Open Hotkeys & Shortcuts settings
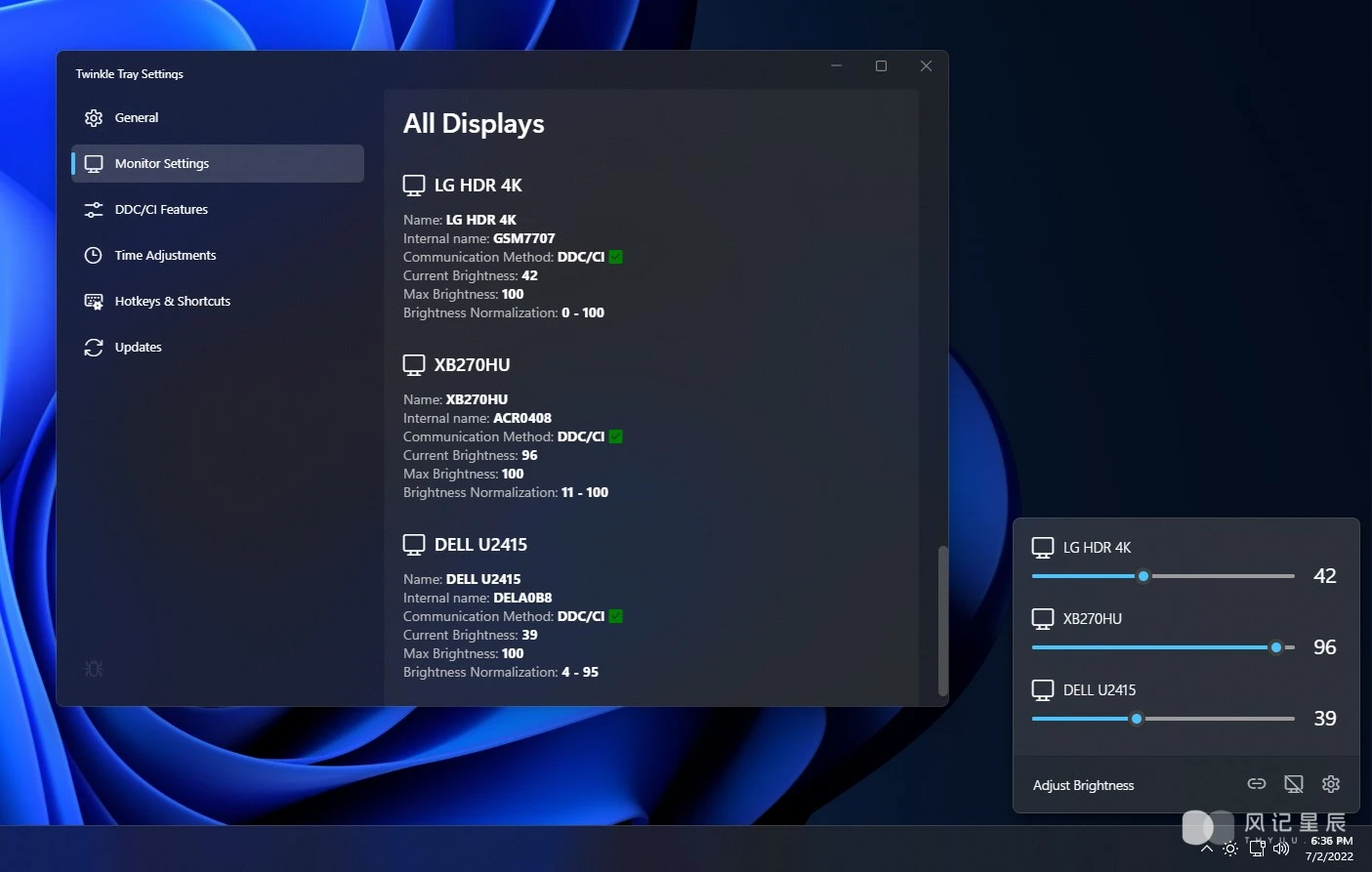This screenshot has width=1372, height=872. tap(218, 302)
